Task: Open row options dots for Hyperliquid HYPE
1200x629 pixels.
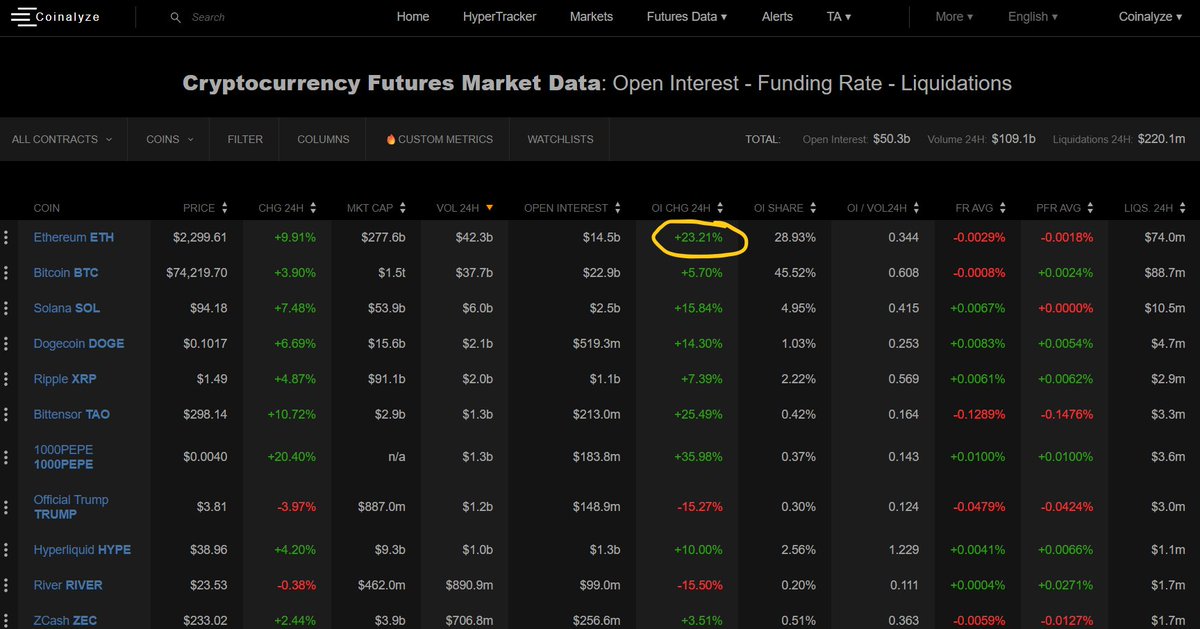Action: pos(6,550)
